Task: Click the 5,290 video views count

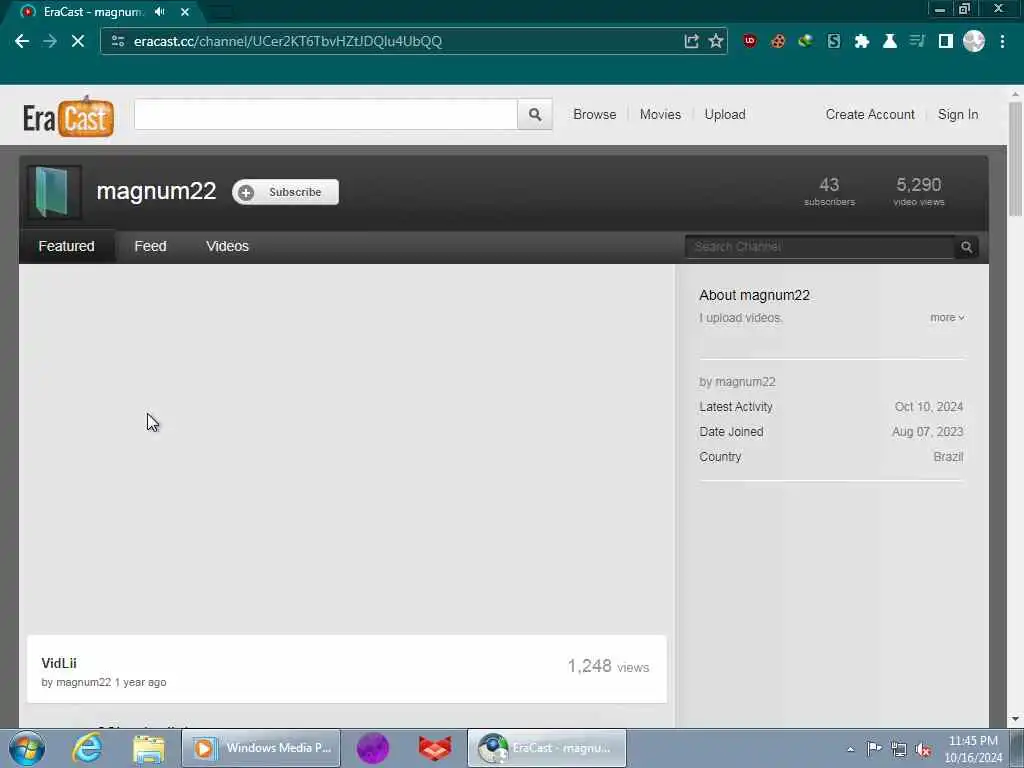Action: [x=919, y=191]
